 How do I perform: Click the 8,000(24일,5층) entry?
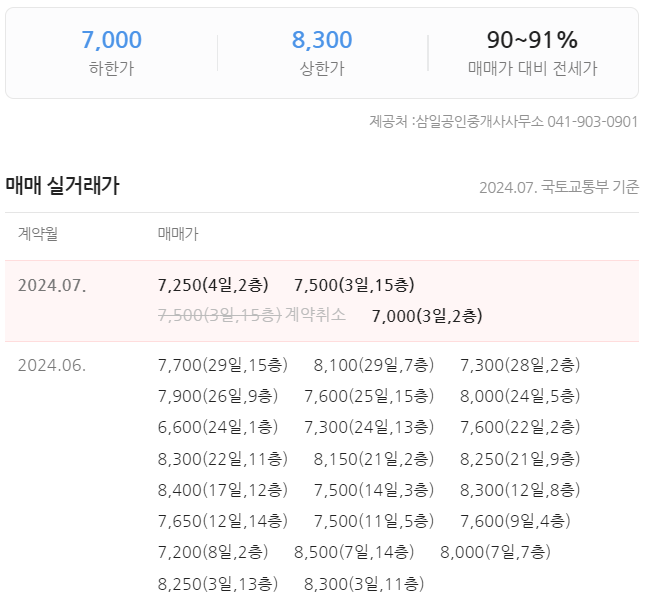pos(520,396)
